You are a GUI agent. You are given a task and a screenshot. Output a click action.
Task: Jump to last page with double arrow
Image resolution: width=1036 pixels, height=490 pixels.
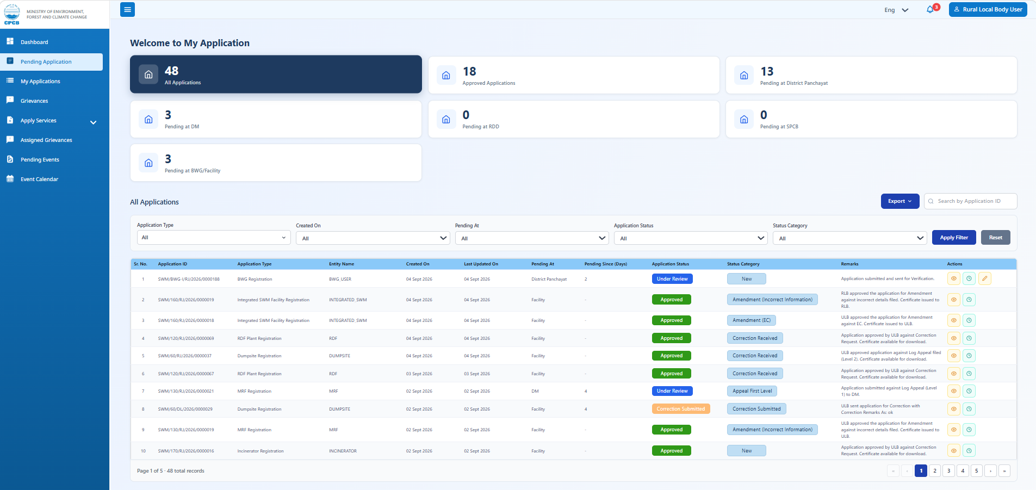[x=1004, y=471]
